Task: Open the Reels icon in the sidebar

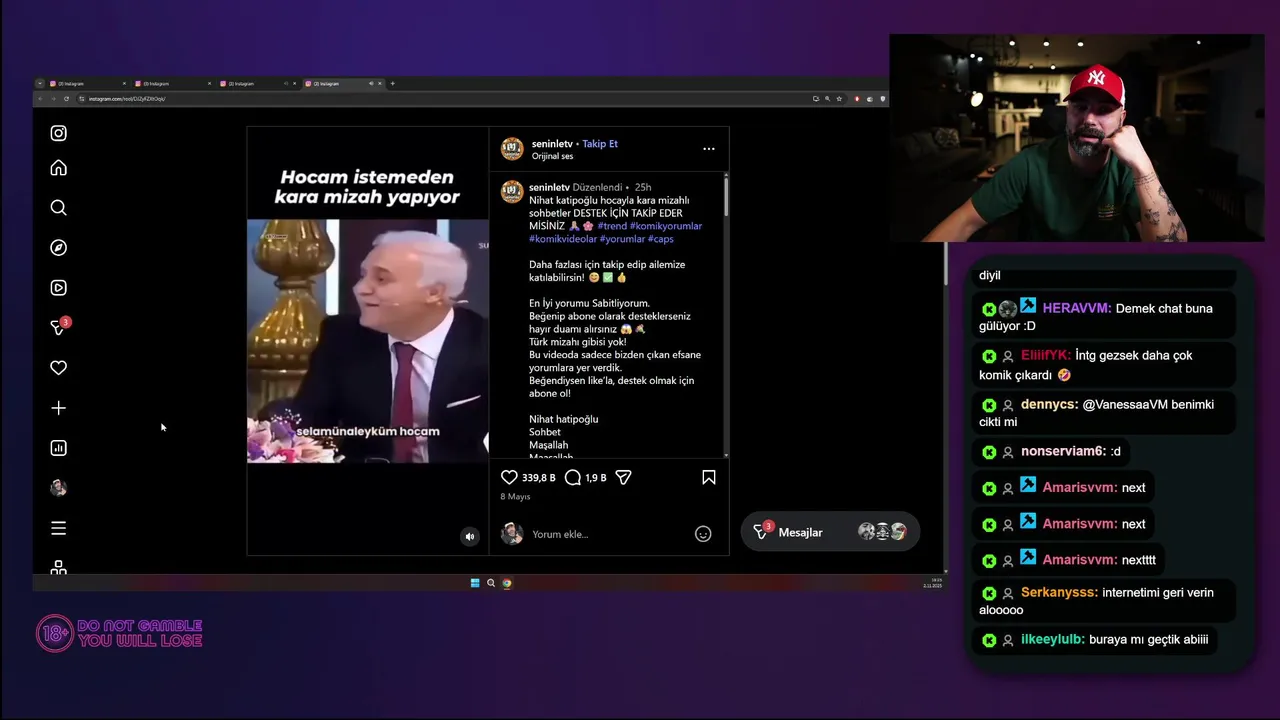Action: click(58, 288)
